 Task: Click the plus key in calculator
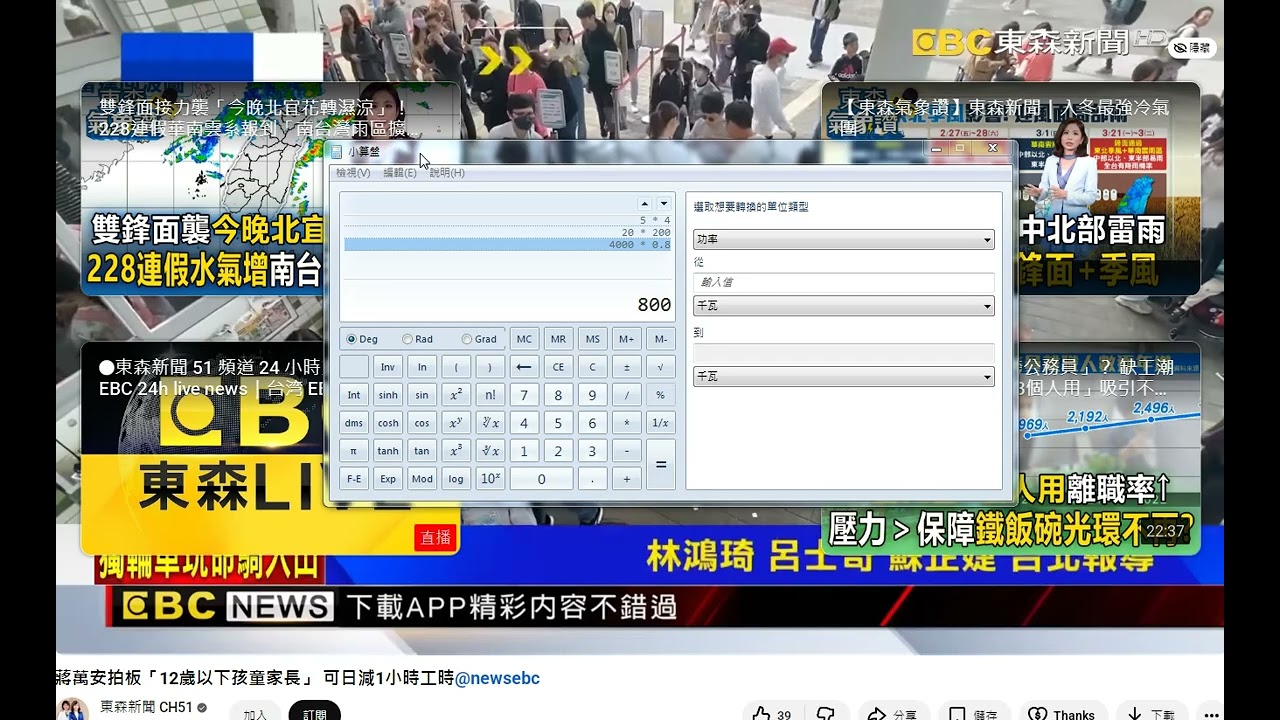tap(627, 479)
